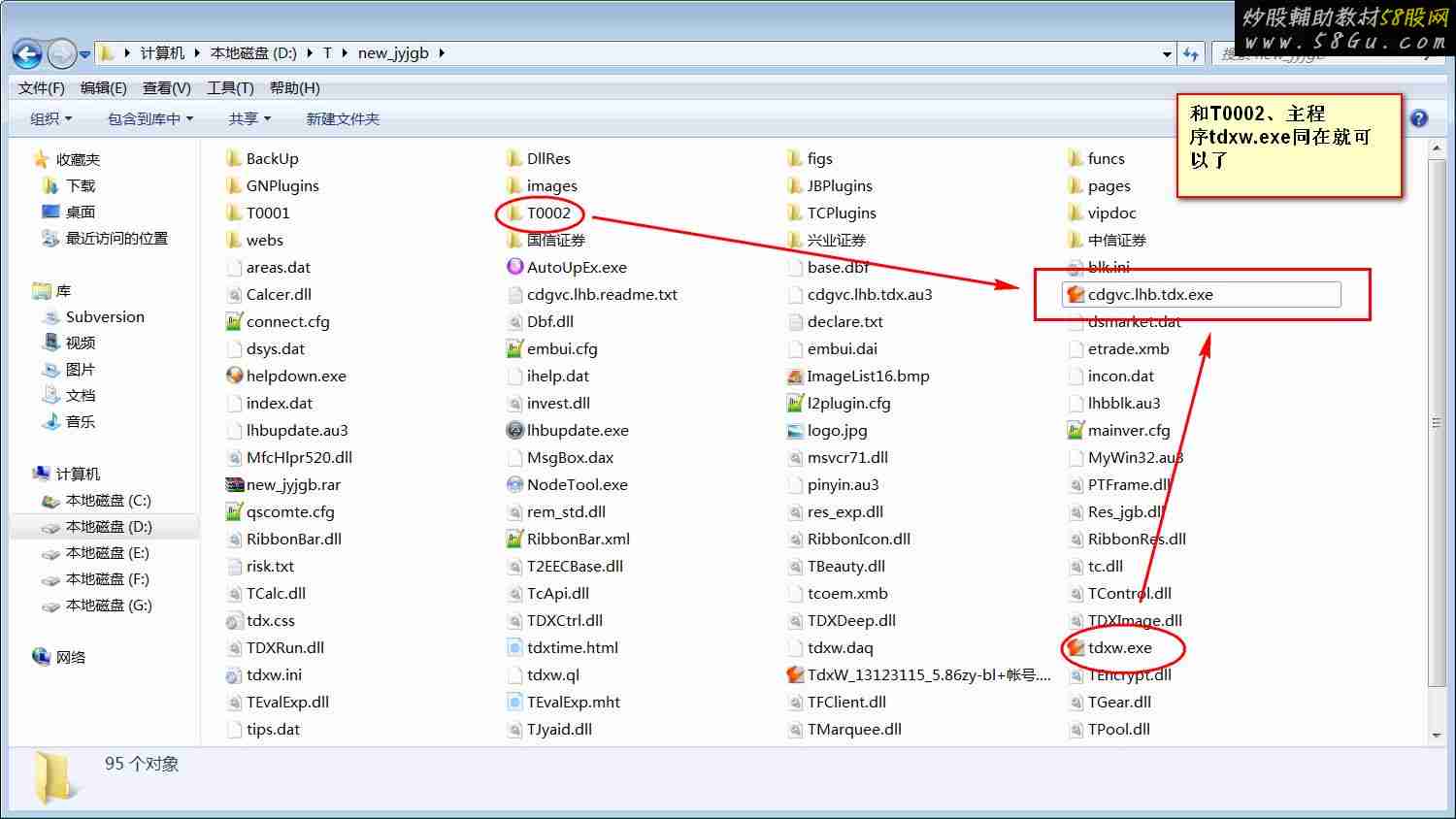This screenshot has width=1456, height=819.
Task: Open the 工具(T) menu
Action: 230,88
